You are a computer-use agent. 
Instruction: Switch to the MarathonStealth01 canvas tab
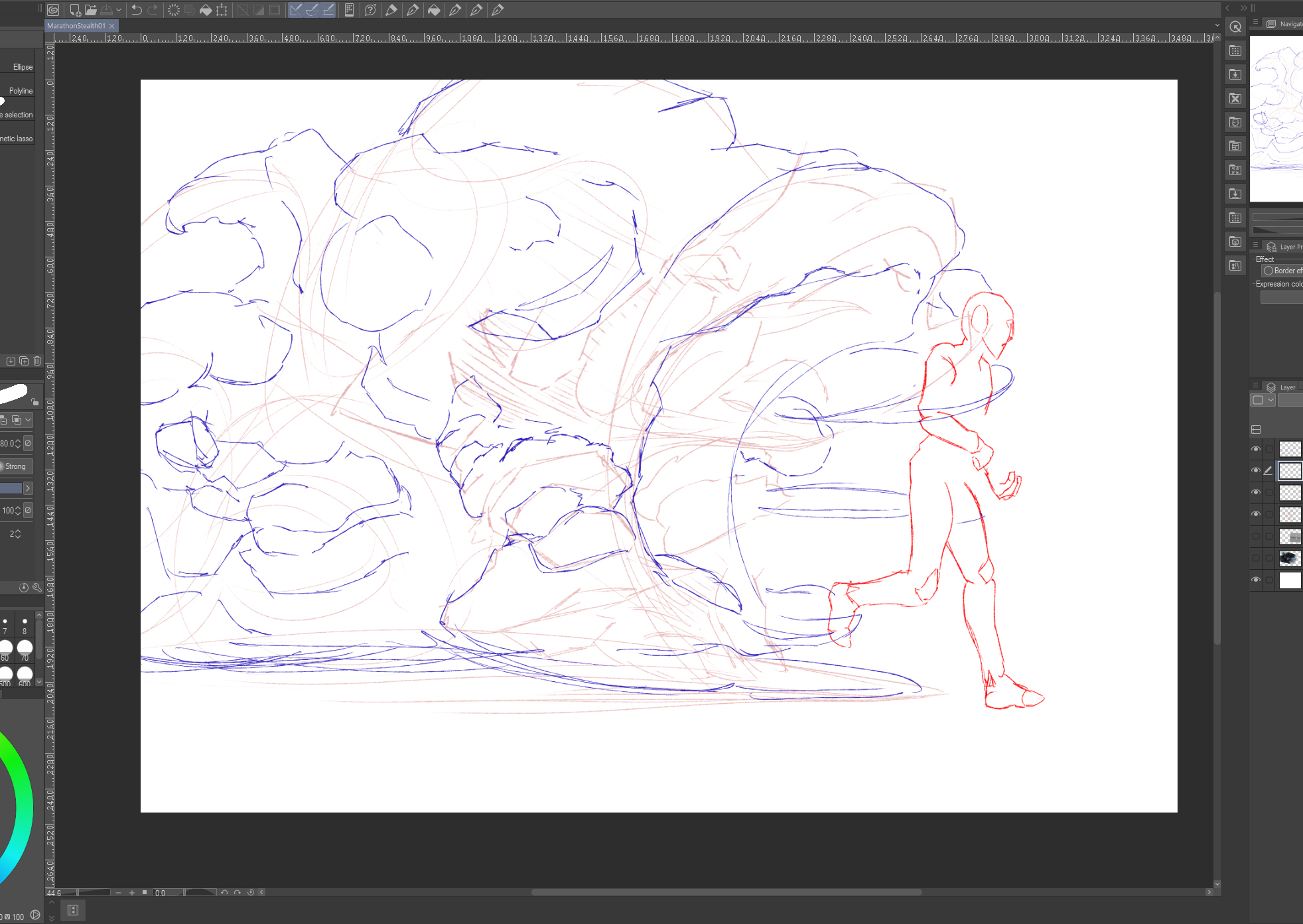tap(76, 26)
